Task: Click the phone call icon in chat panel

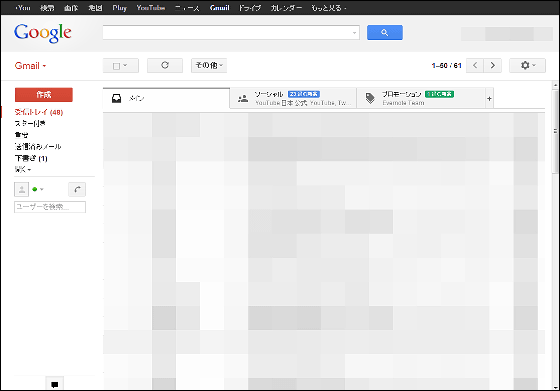Action: 77,189
